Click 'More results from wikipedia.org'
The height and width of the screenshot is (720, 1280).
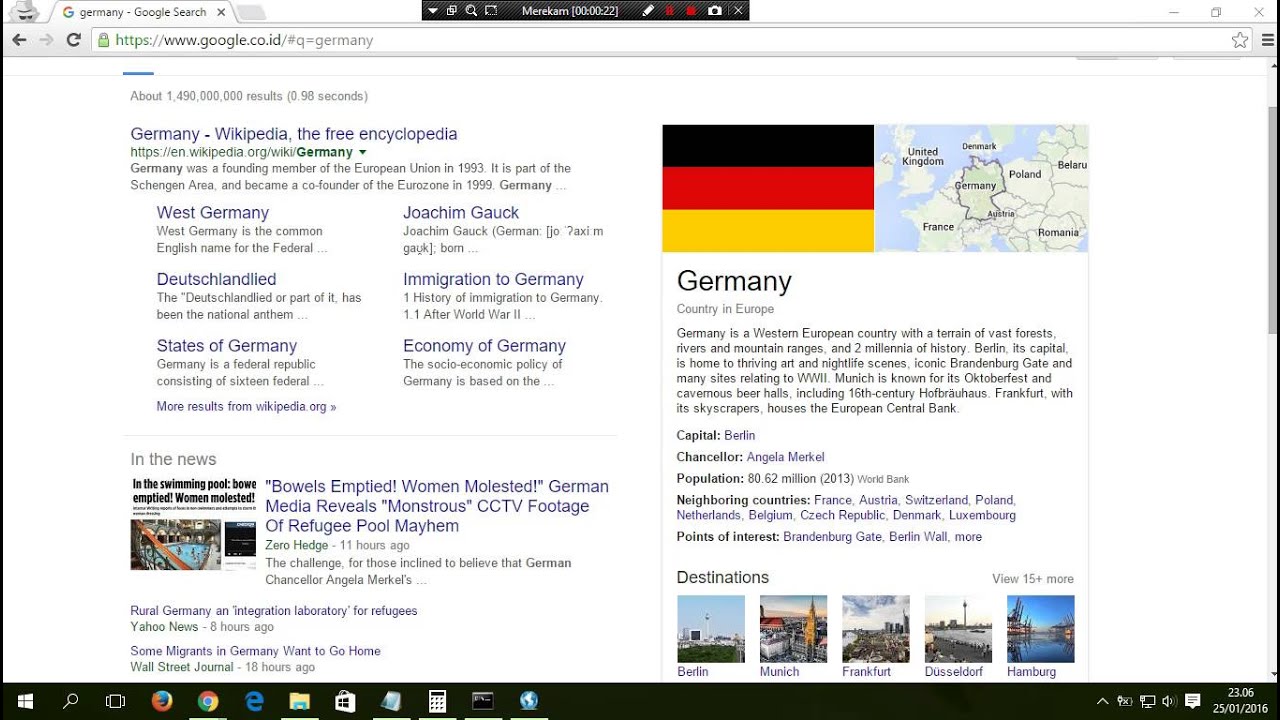(x=246, y=407)
